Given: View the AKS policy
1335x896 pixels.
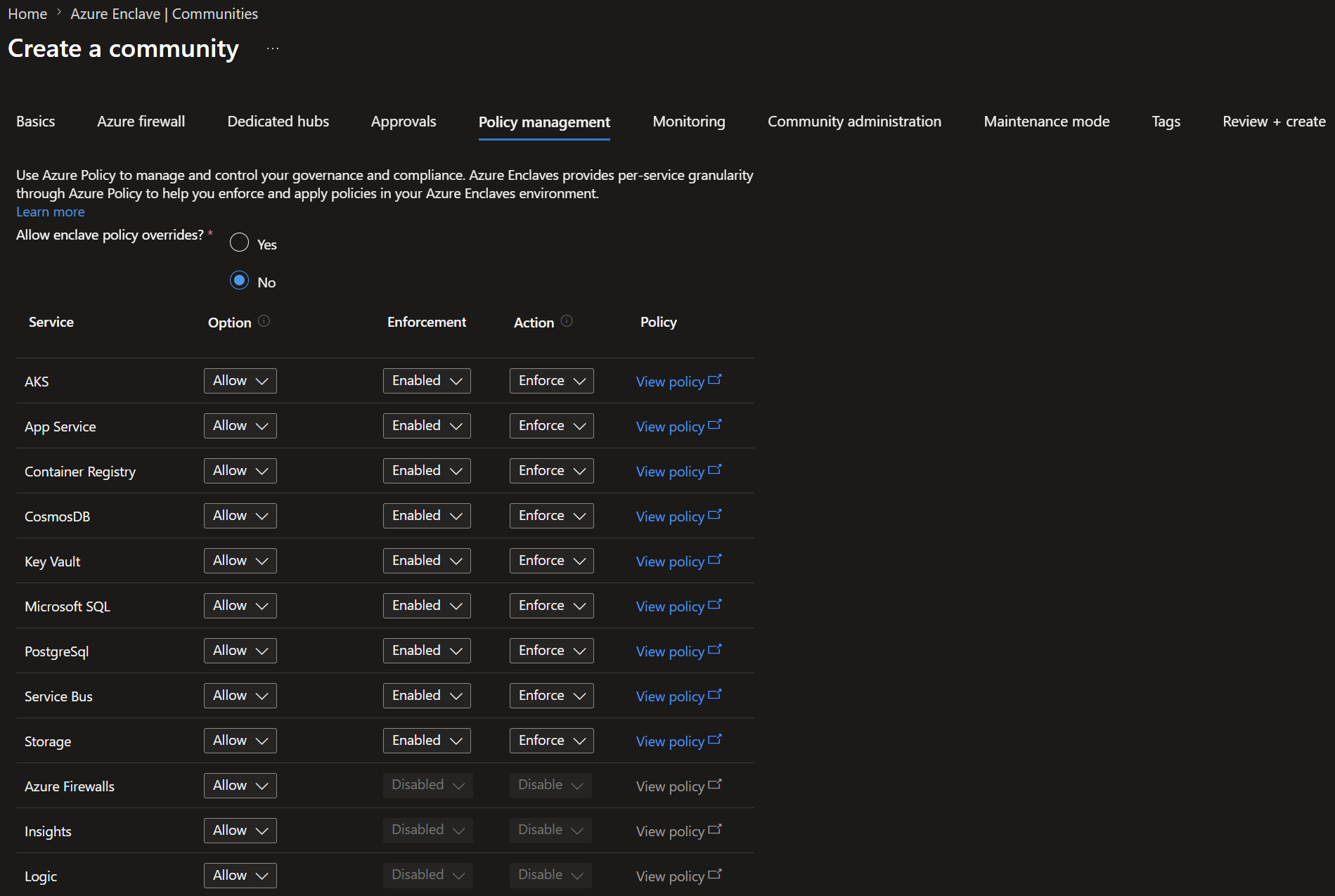Looking at the screenshot, I should (x=678, y=381).
